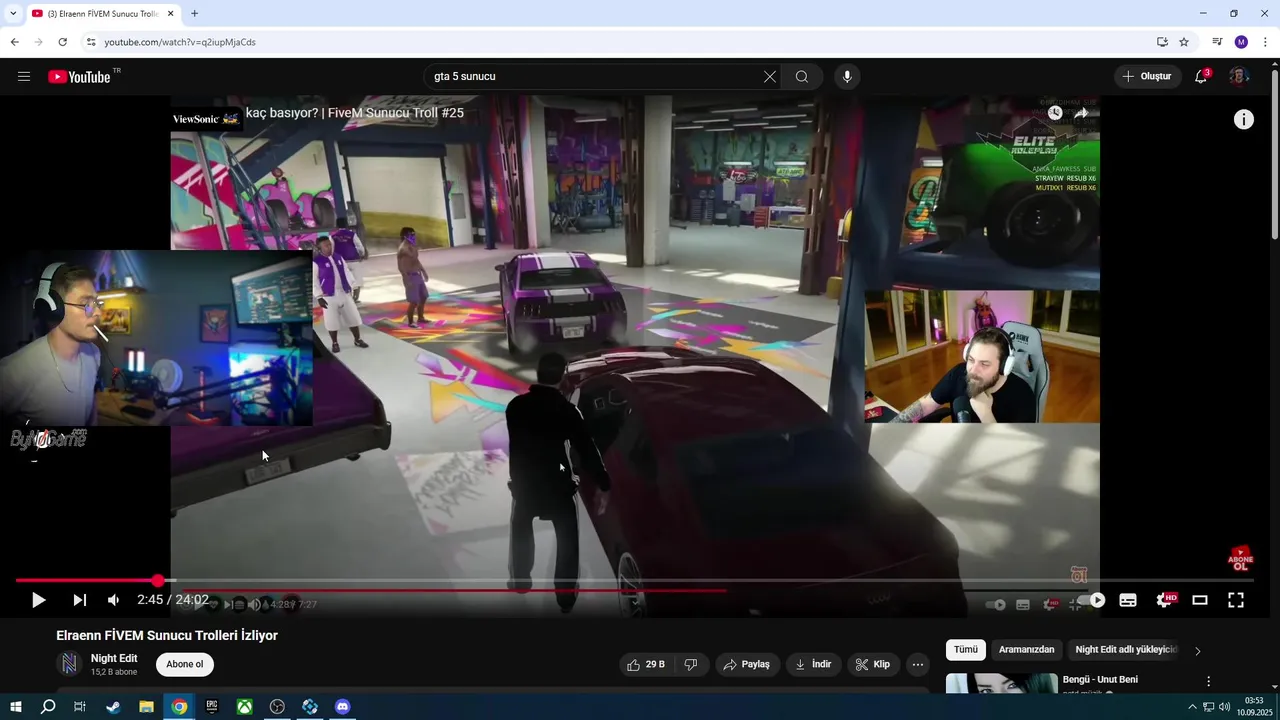The width and height of the screenshot is (1280, 720).
Task: Show video info cards icon
Action: tap(1244, 120)
